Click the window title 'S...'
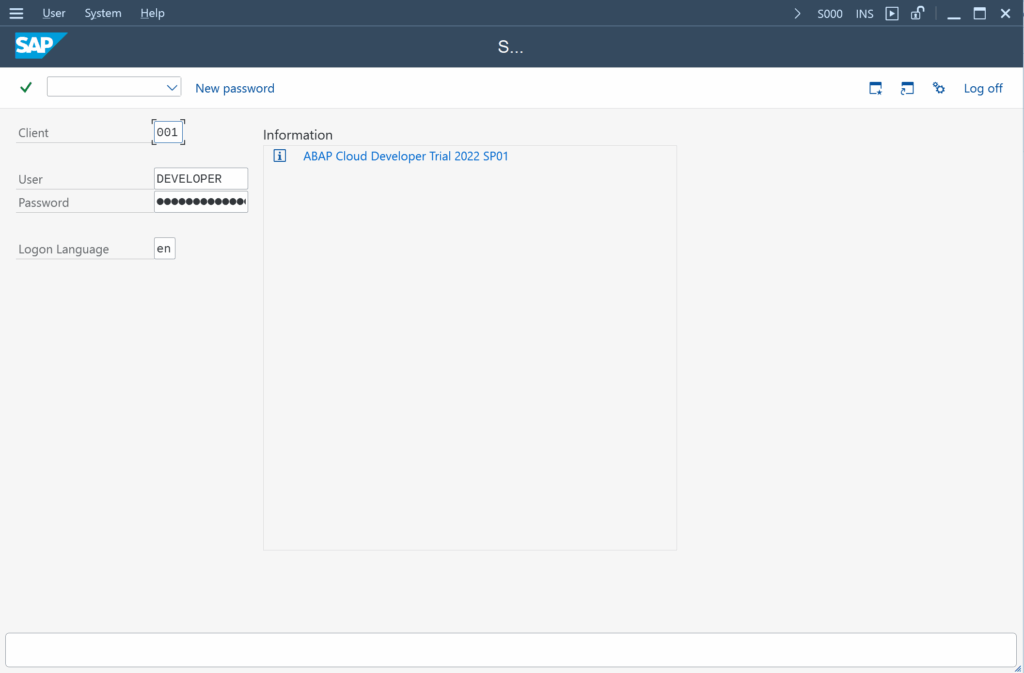 click(511, 46)
